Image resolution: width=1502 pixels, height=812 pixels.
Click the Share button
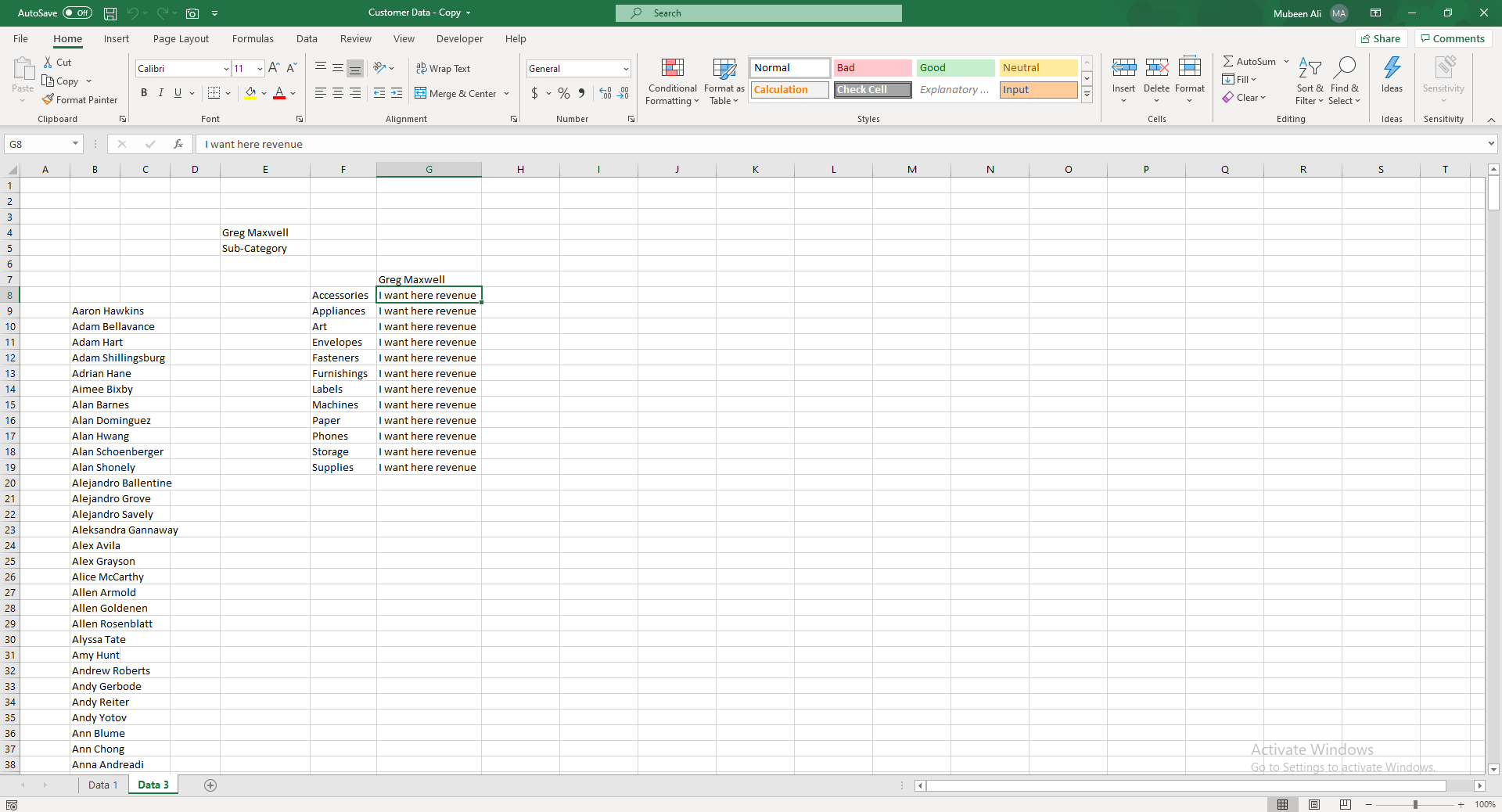pyautogui.click(x=1381, y=38)
